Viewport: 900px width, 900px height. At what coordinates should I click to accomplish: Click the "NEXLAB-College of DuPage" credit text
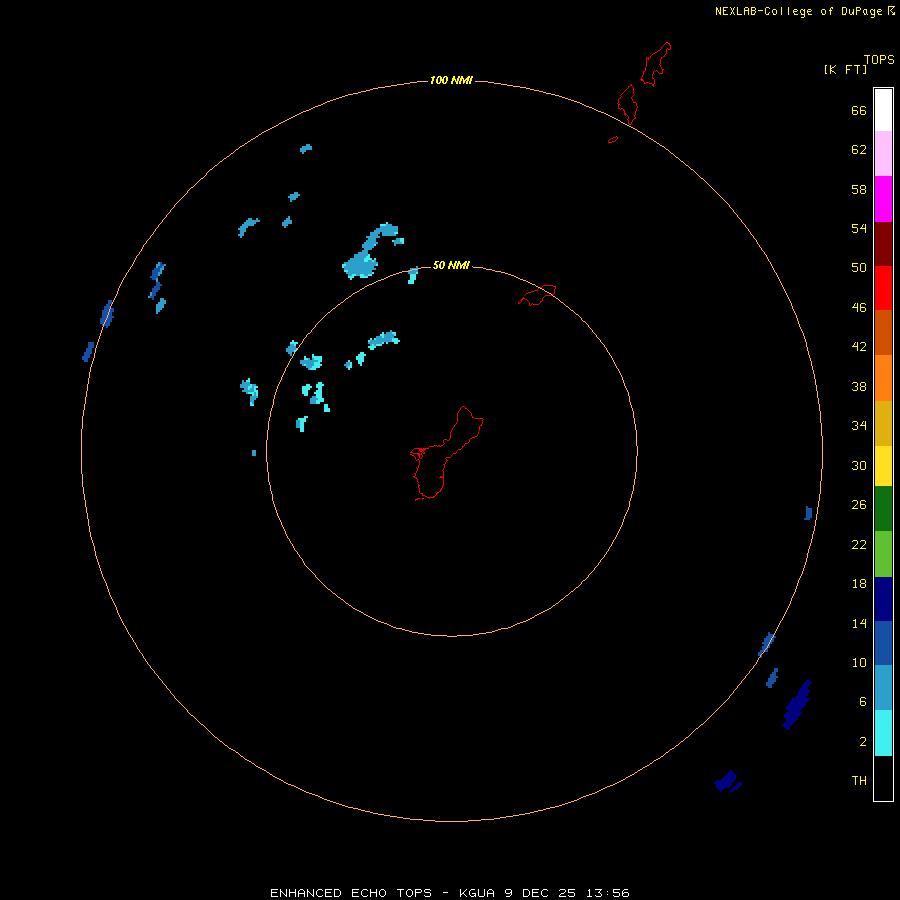click(x=798, y=11)
